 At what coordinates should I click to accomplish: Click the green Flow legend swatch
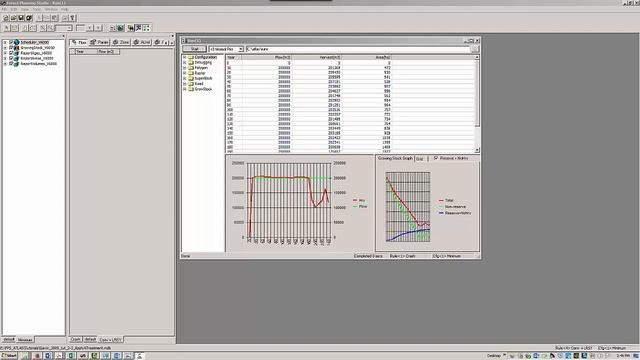355,206
